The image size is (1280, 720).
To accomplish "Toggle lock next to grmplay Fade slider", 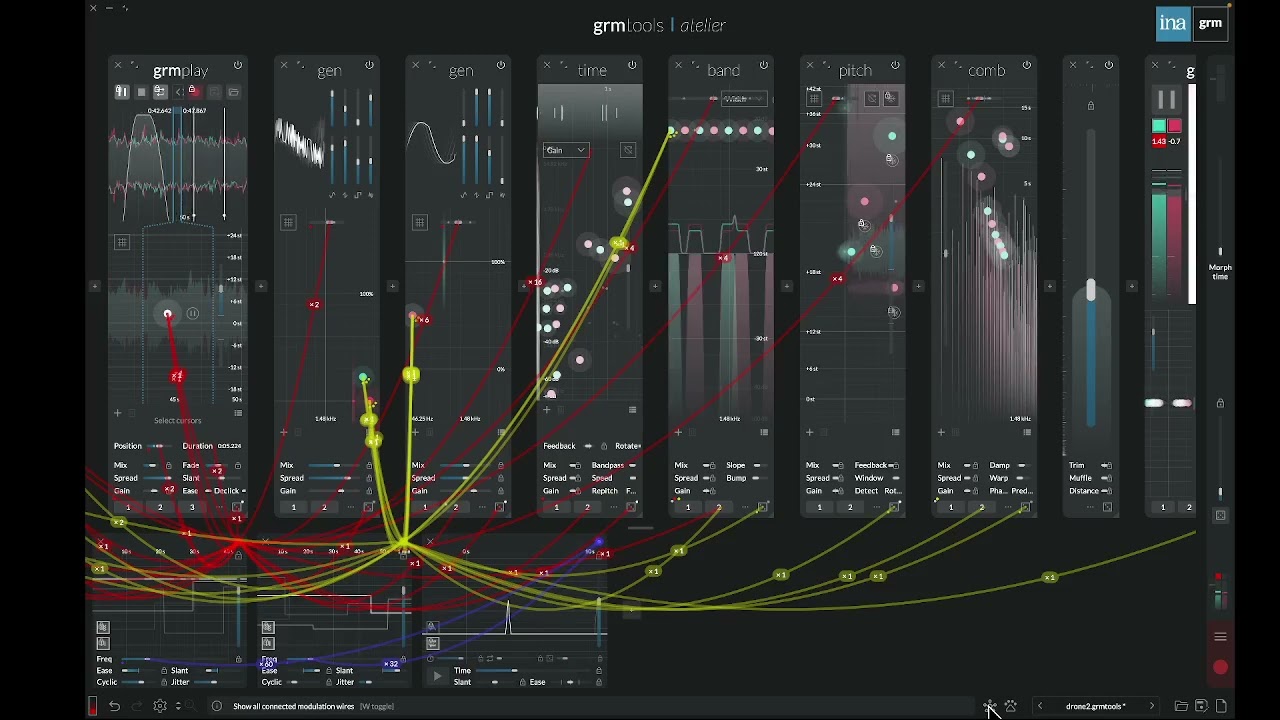I will (238, 466).
